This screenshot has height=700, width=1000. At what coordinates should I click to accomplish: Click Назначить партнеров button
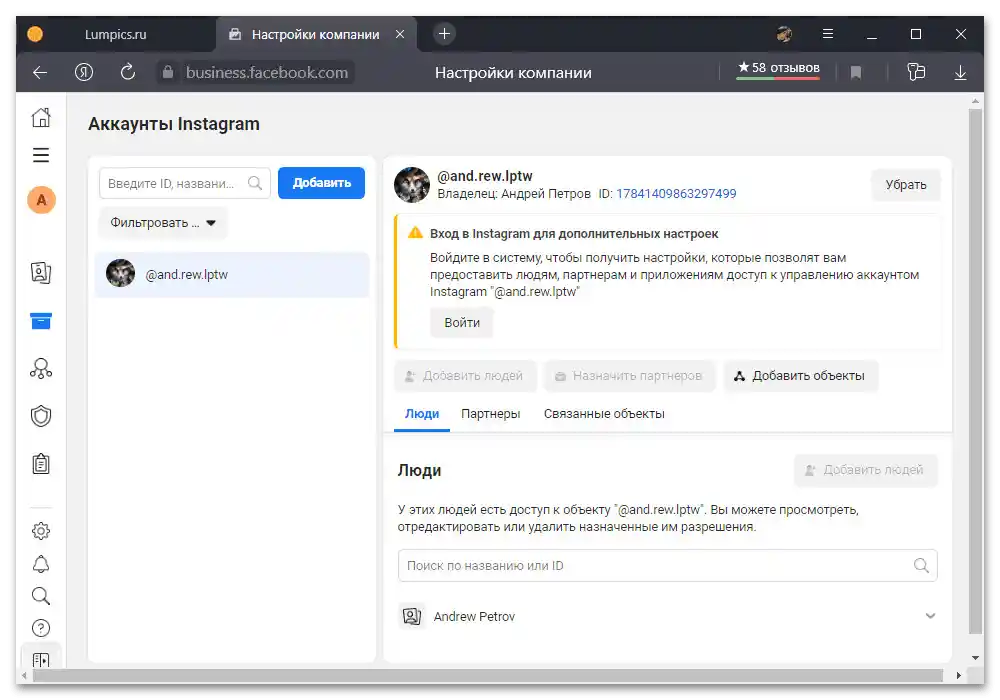pos(629,376)
